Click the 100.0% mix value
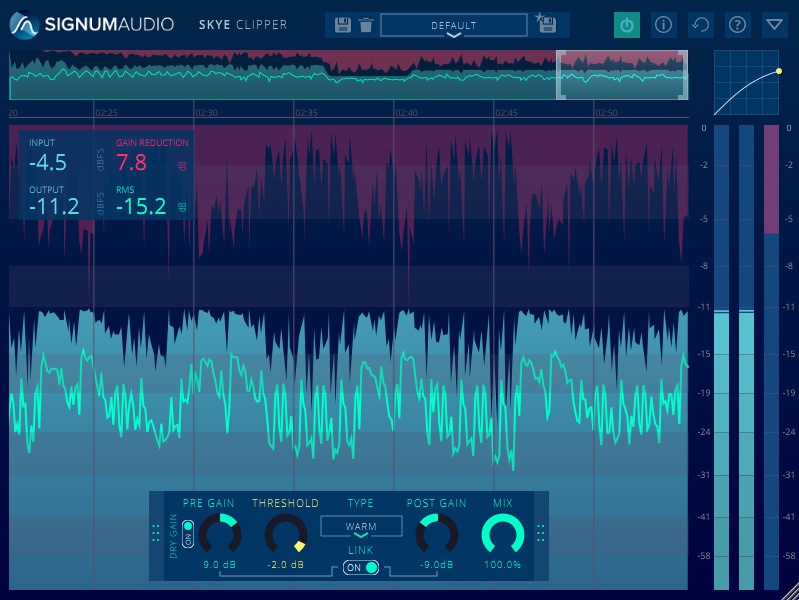This screenshot has width=799, height=600. coord(502,565)
